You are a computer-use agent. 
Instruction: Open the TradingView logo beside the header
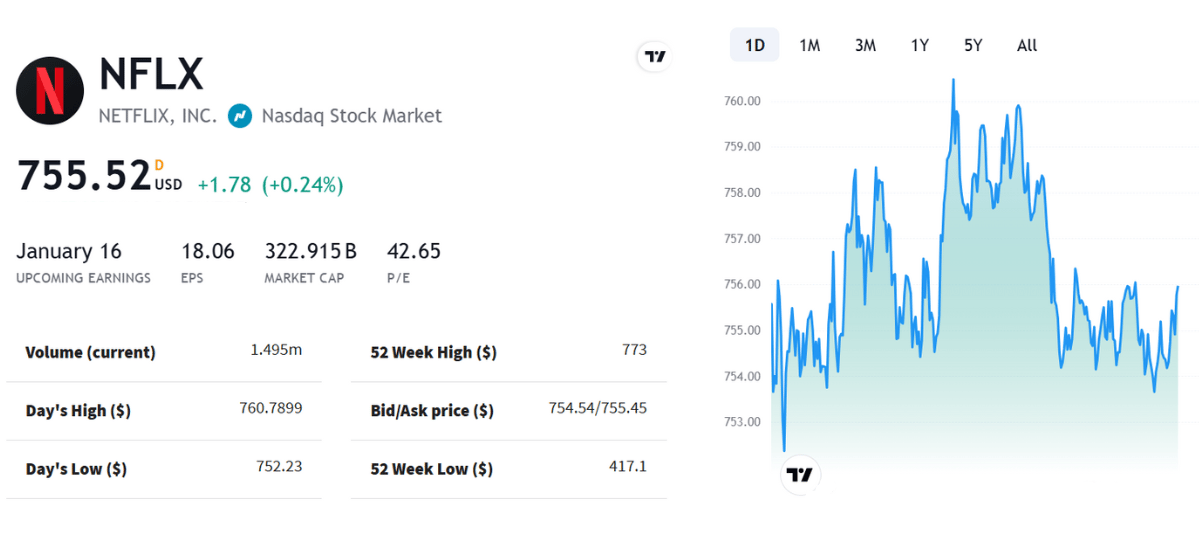(655, 57)
